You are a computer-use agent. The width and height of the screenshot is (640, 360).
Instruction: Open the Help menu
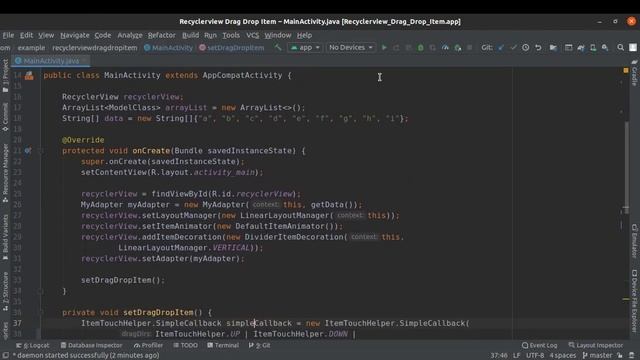pyautogui.click(x=304, y=36)
